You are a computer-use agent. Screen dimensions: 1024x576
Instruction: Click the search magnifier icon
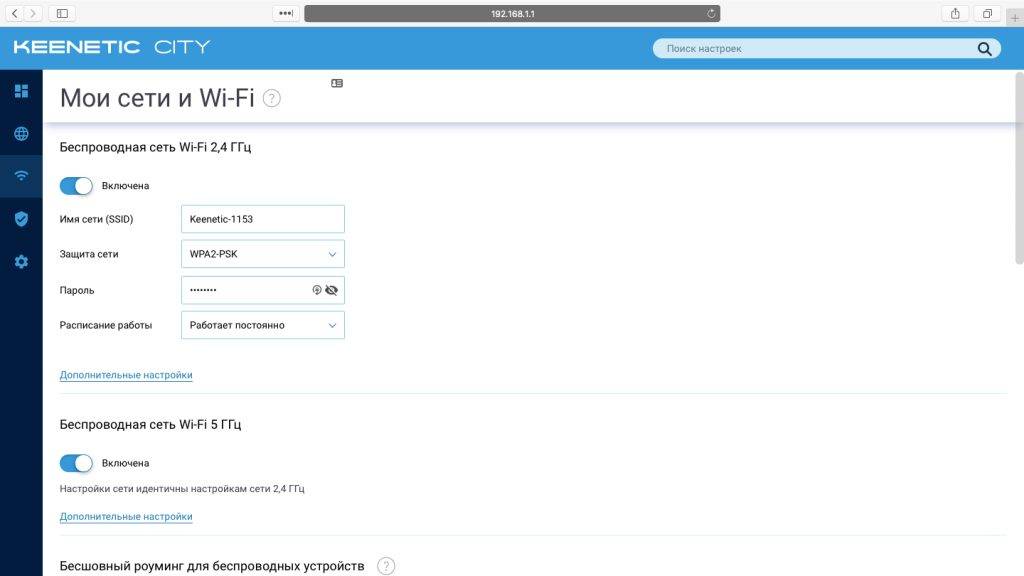point(984,48)
